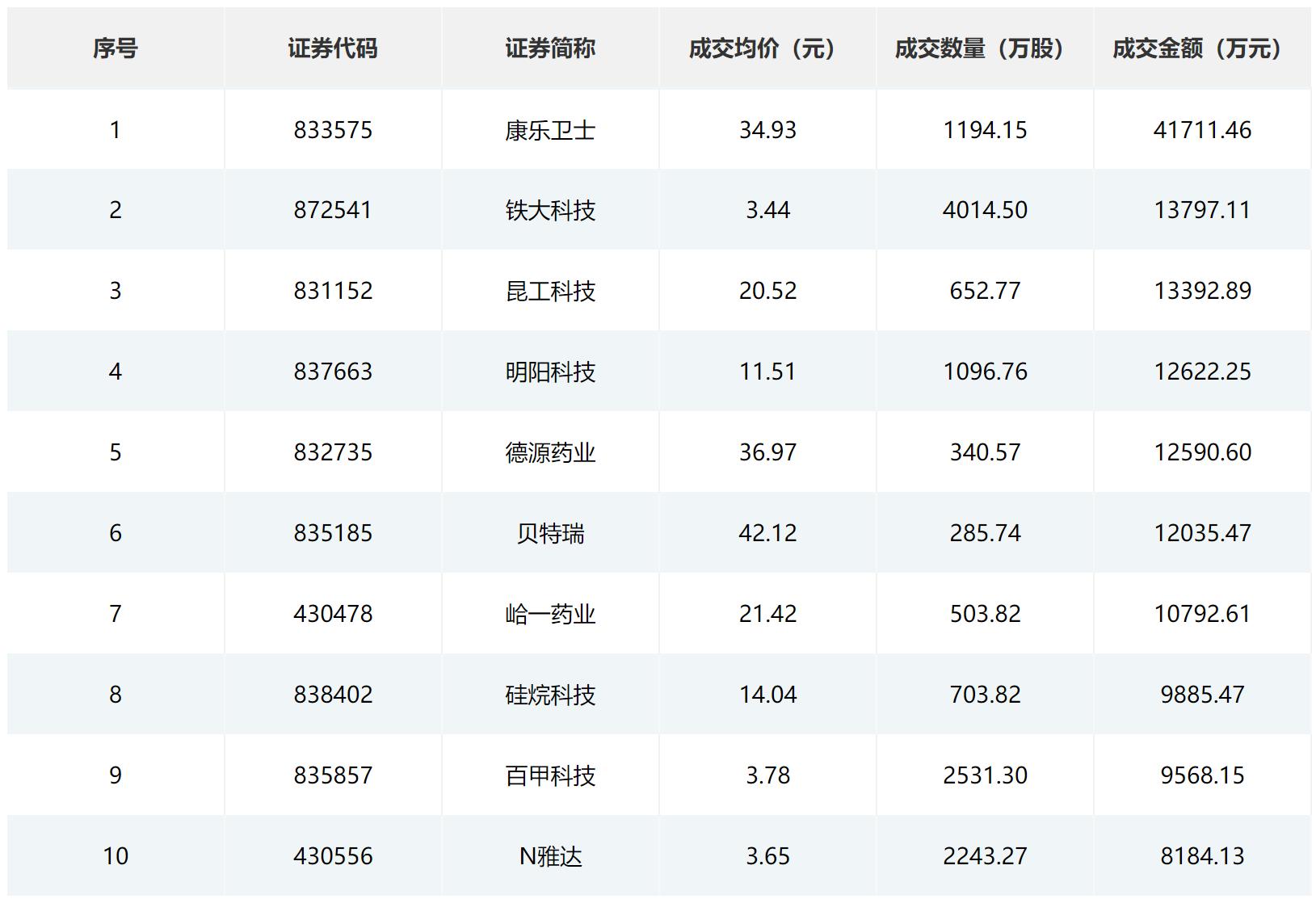The height and width of the screenshot is (899, 1316).
Task: Select the name 硅烷科技
Action: click(550, 695)
